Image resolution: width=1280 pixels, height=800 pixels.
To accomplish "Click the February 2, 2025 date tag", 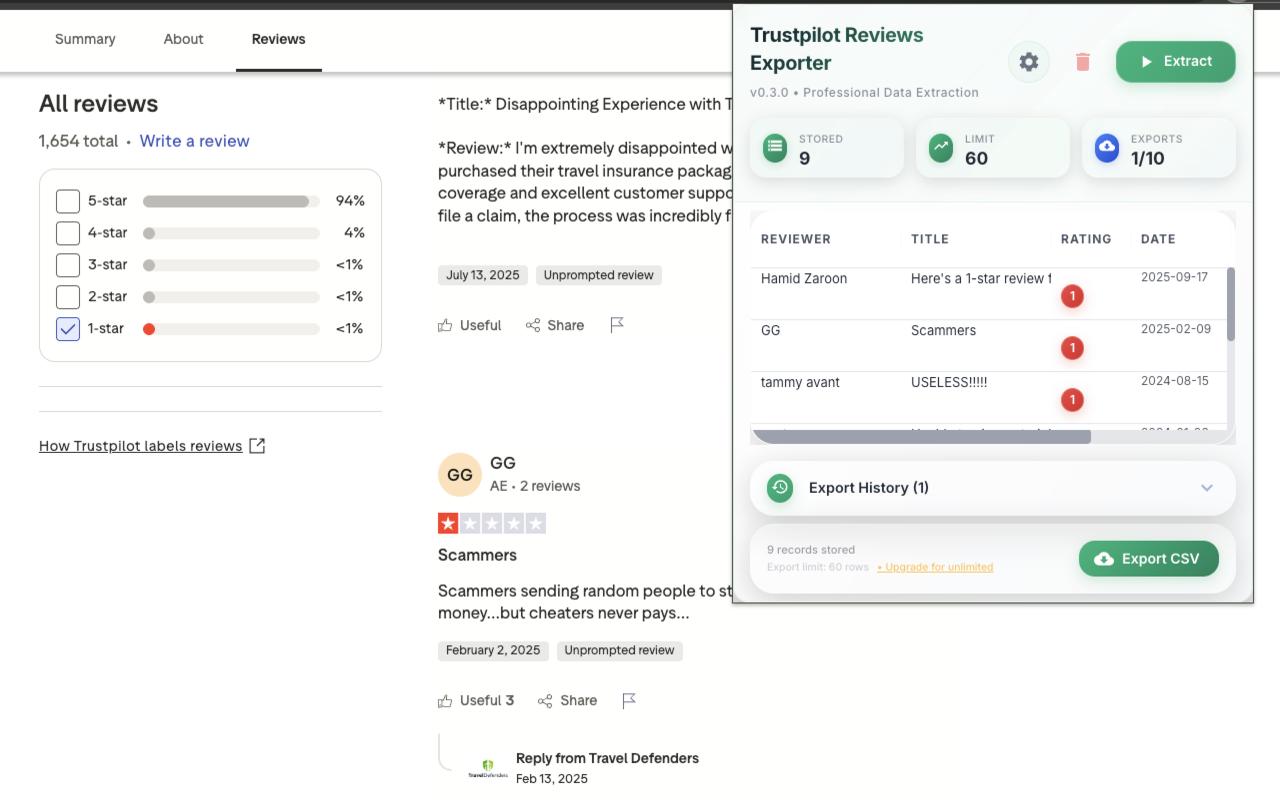I will 493,651.
